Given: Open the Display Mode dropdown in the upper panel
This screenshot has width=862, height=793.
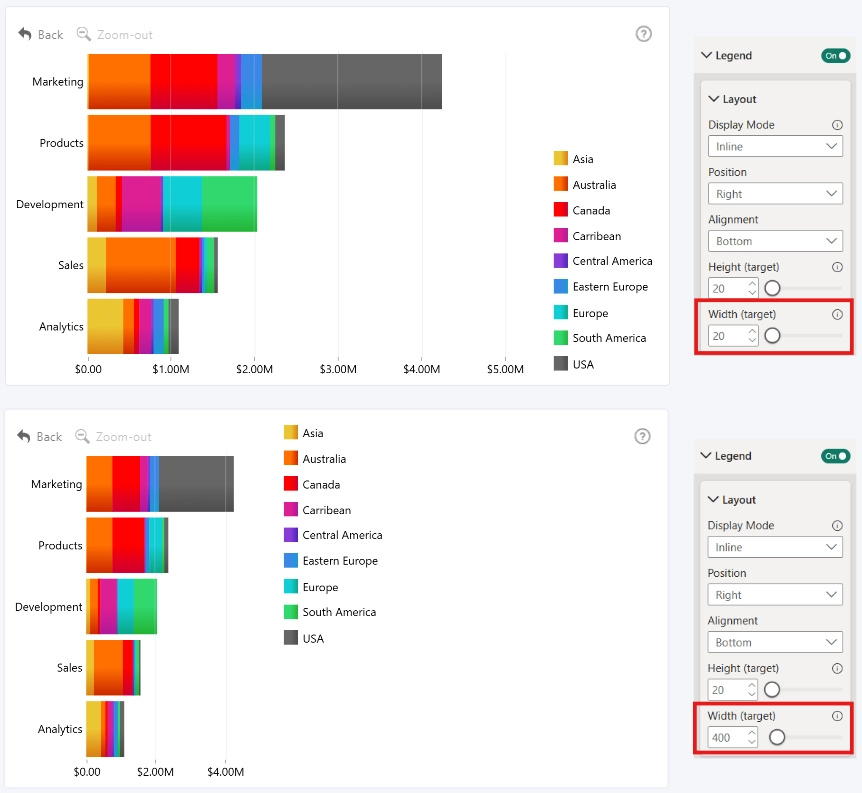Looking at the screenshot, I should (775, 146).
